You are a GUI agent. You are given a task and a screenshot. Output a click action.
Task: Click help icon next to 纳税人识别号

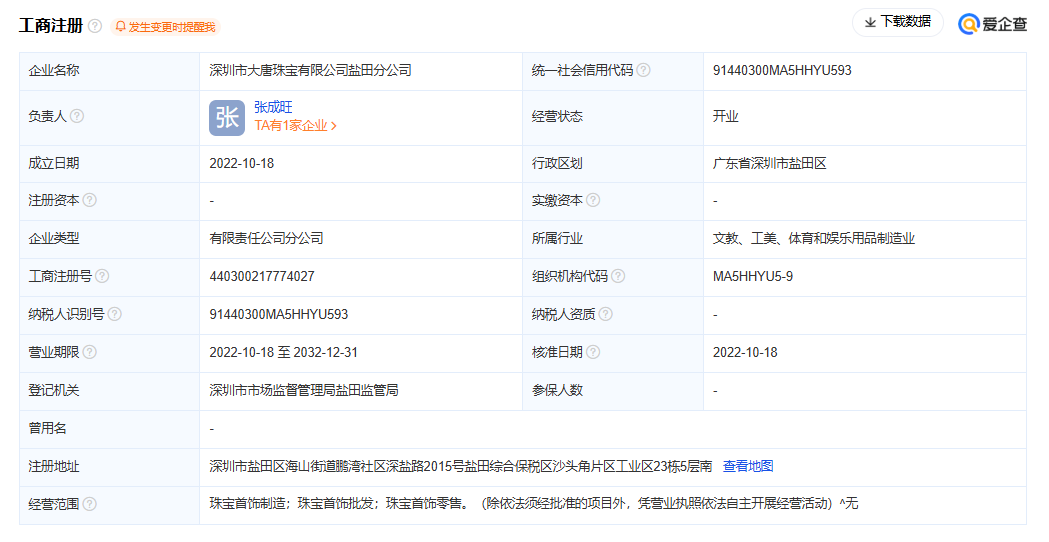click(x=114, y=314)
